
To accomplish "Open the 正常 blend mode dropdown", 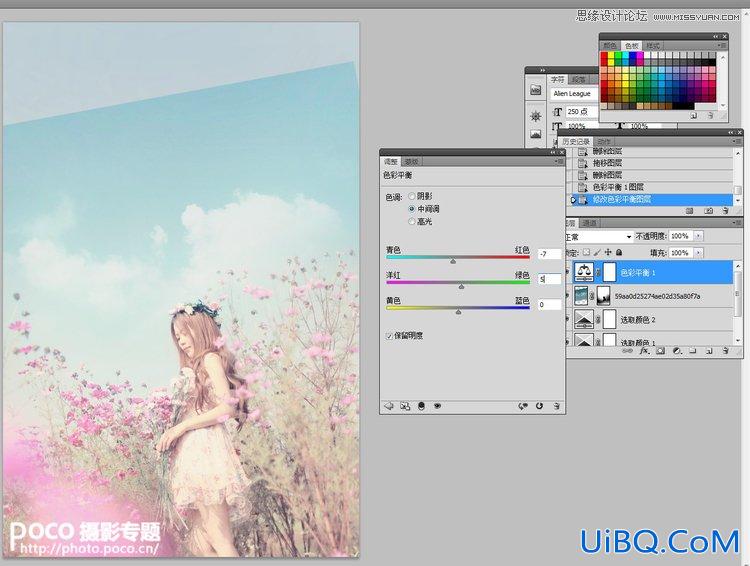I will pyautogui.click(x=599, y=237).
